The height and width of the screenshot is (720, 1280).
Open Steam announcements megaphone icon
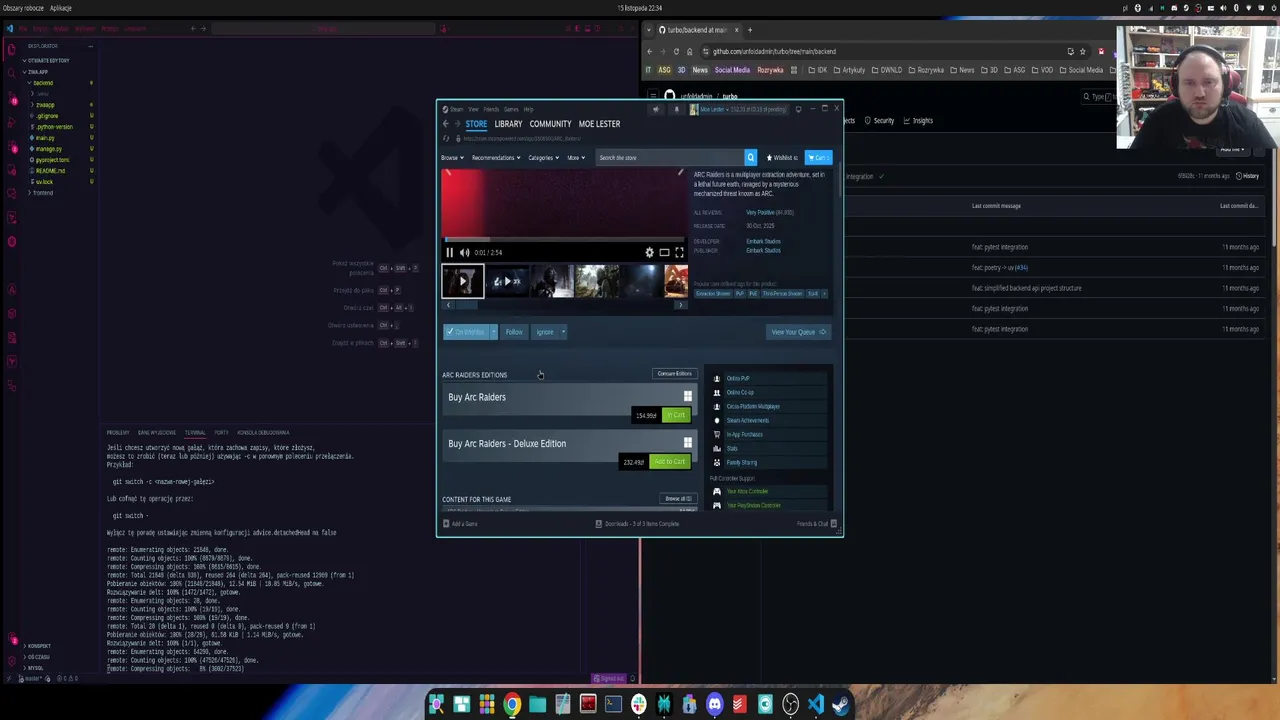[656, 109]
